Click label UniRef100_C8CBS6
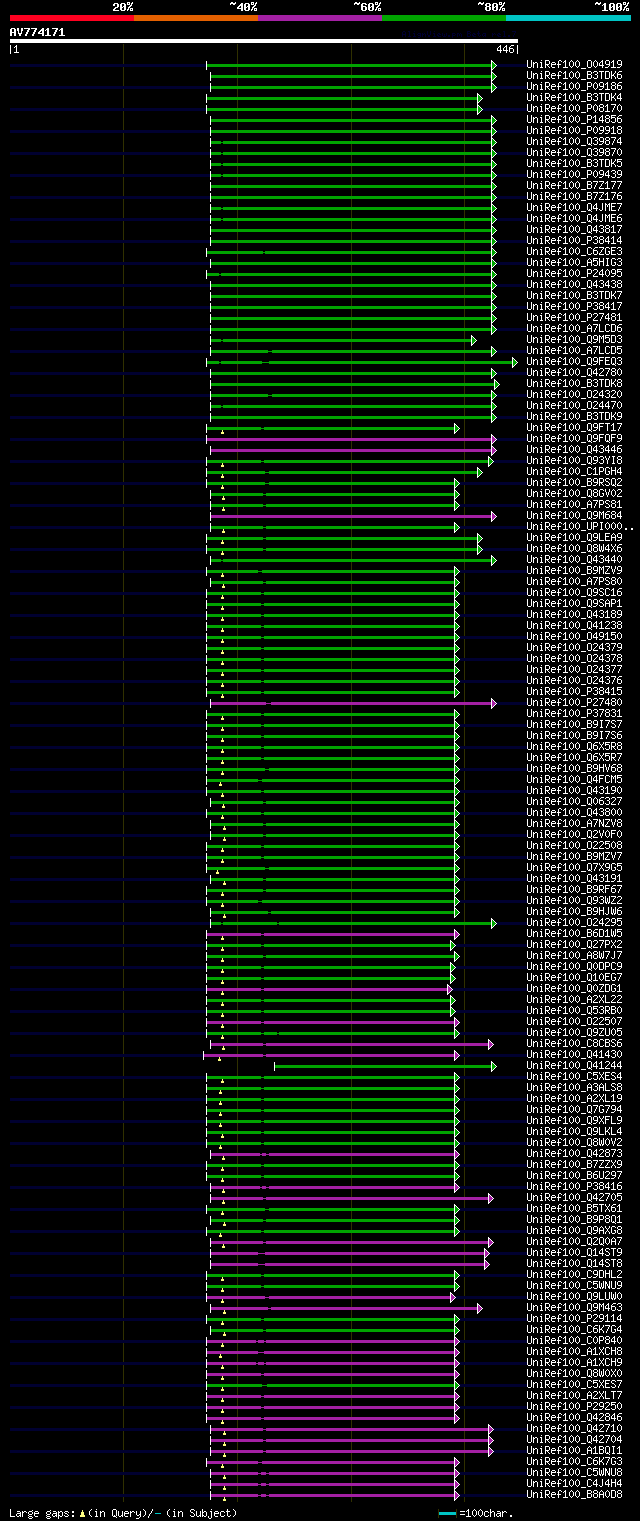640x1521 pixels. 575,1044
